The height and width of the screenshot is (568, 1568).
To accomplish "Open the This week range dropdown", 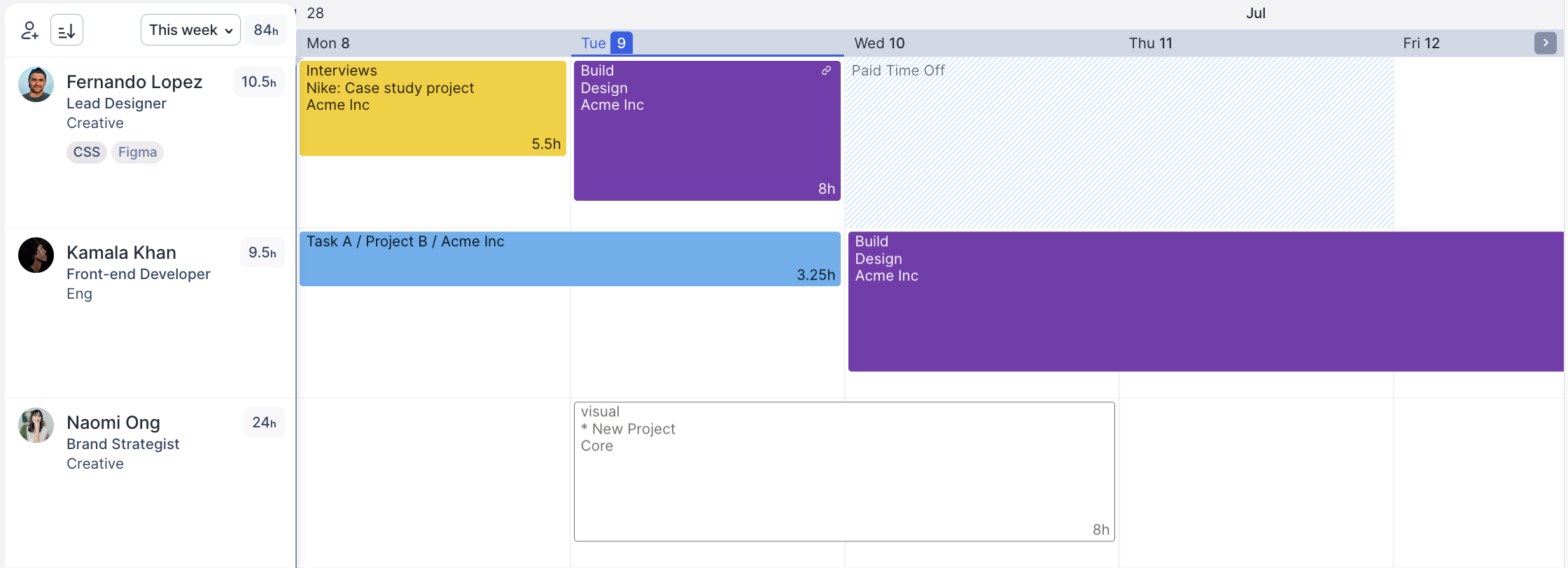I will (190, 30).
